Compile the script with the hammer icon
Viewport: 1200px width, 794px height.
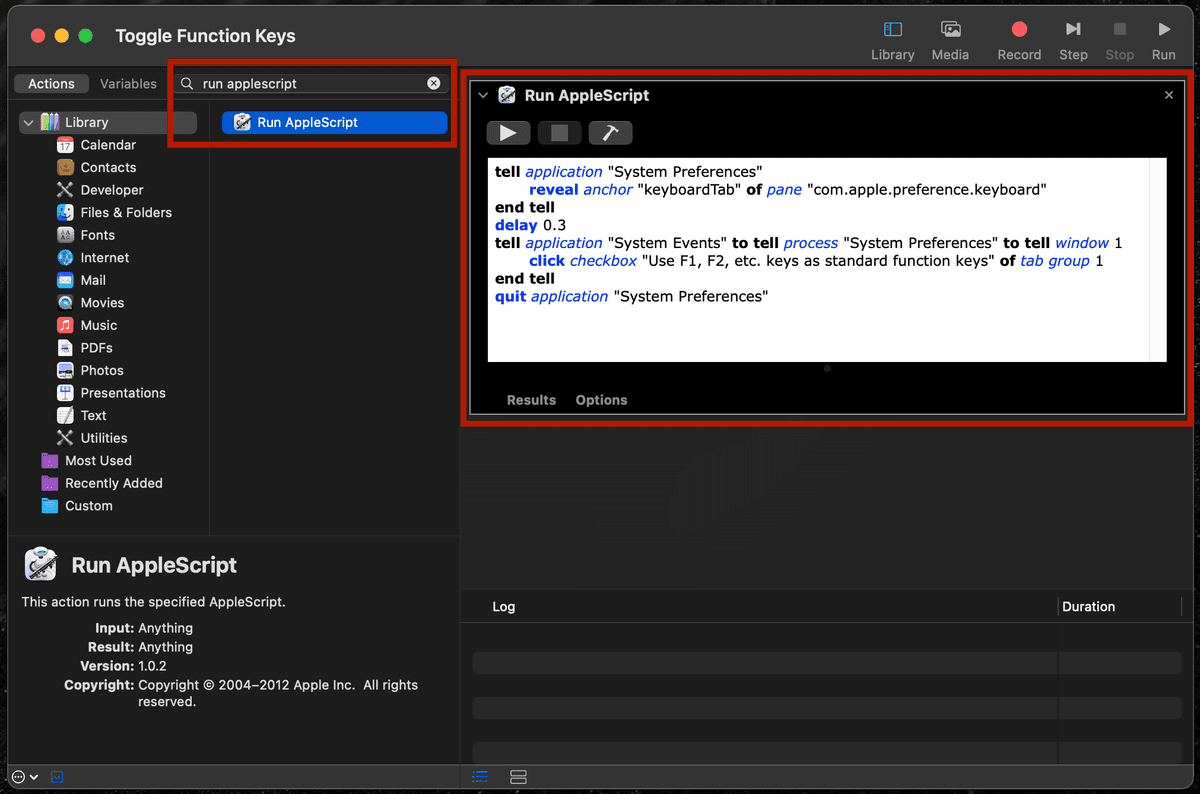tap(610, 132)
